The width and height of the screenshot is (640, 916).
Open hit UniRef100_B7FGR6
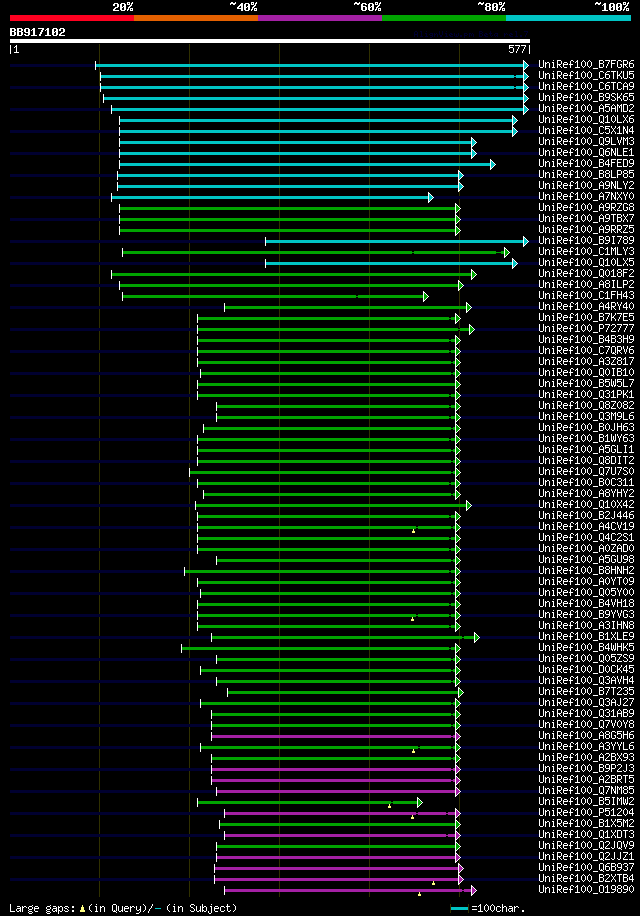[x=586, y=64]
